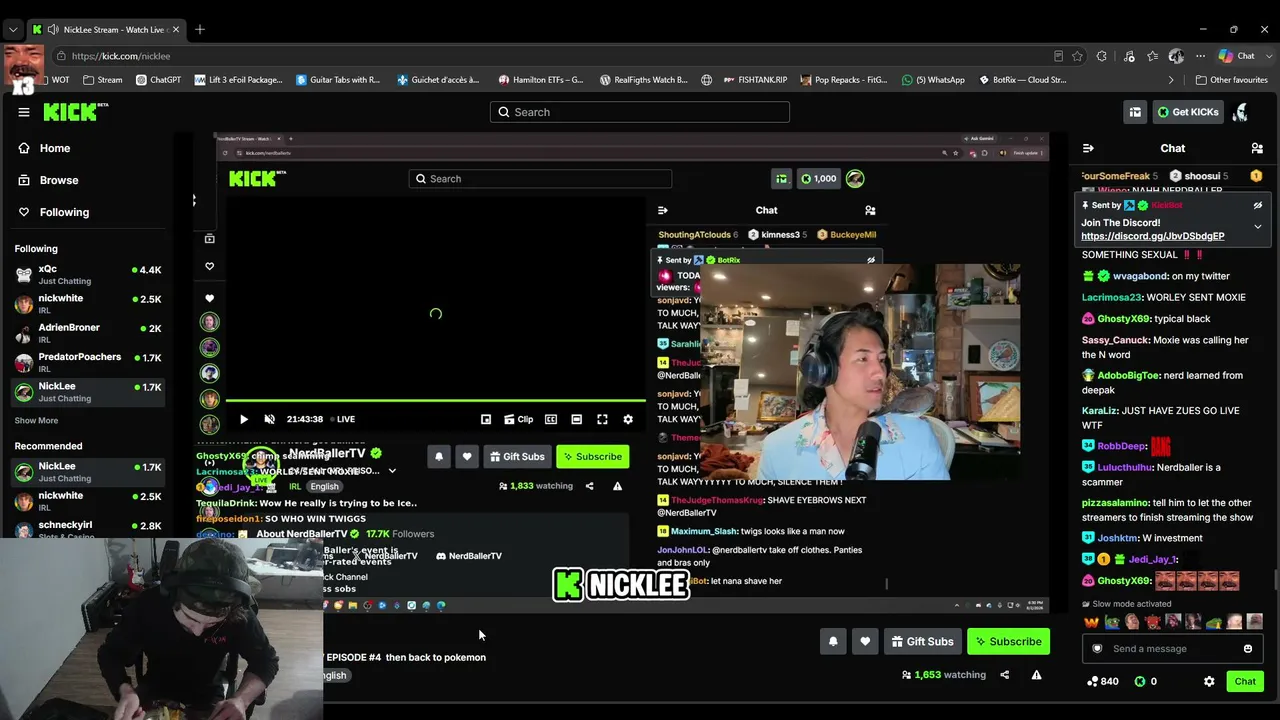Open the Discord invite link in pinned message
Viewport: 1280px width, 720px height.
tap(1152, 236)
